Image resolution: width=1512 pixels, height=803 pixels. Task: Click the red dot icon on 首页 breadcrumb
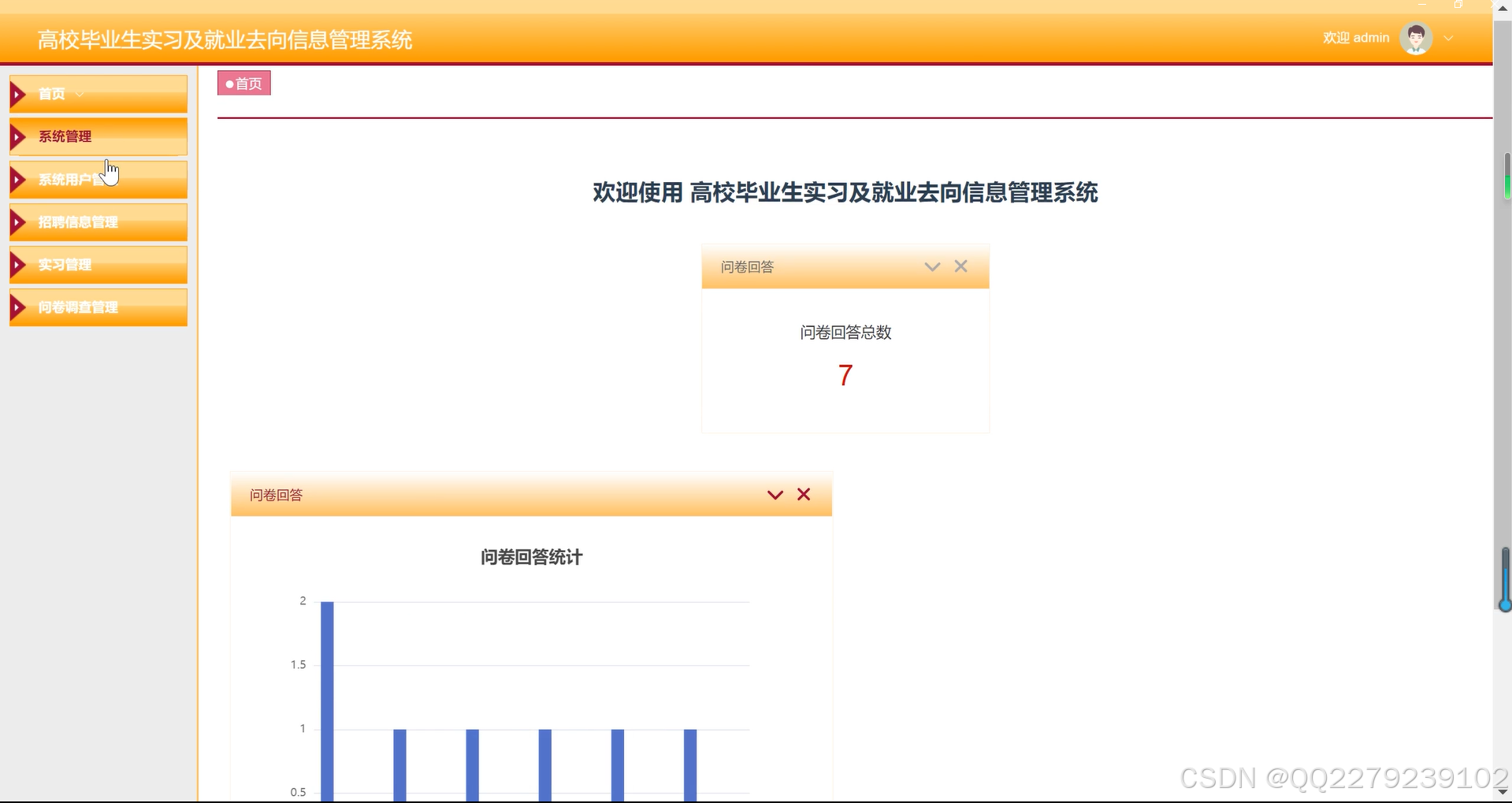point(229,84)
